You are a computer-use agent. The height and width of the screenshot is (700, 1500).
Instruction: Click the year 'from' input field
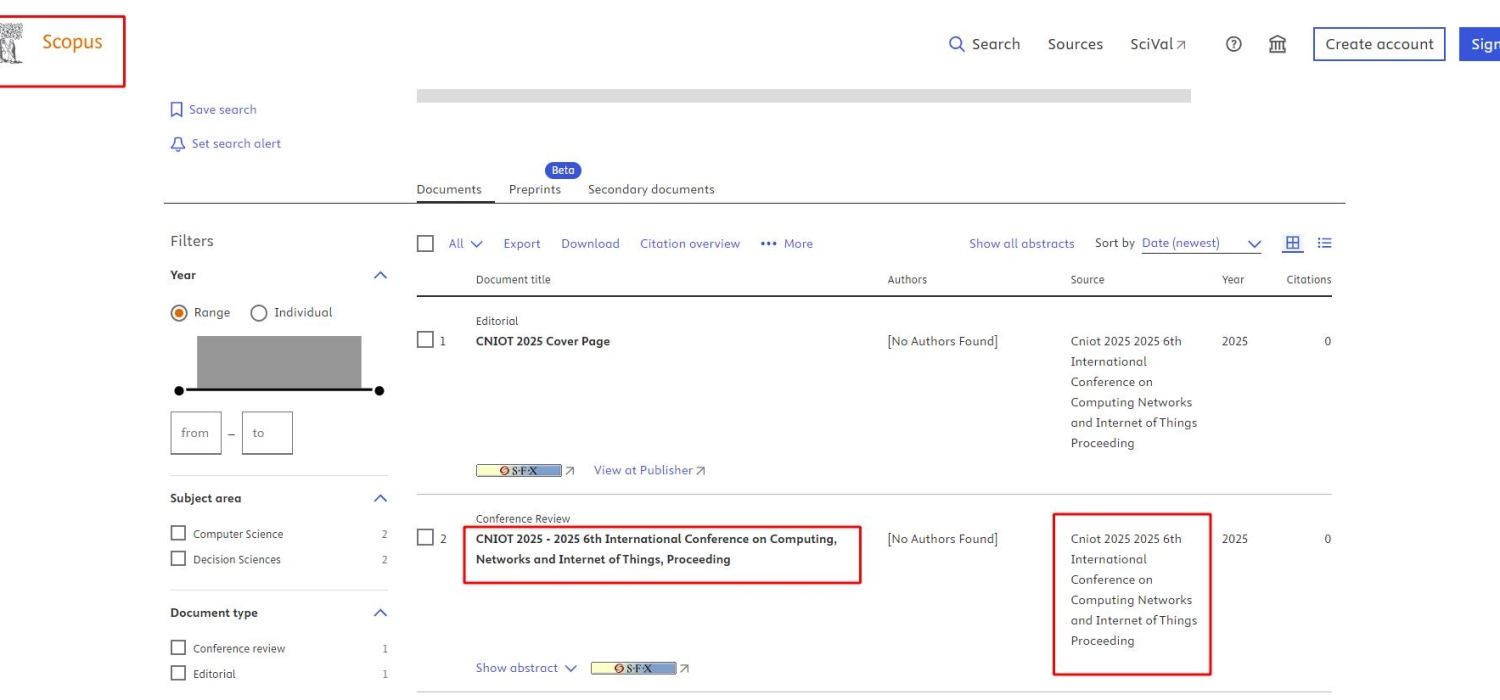coord(196,433)
